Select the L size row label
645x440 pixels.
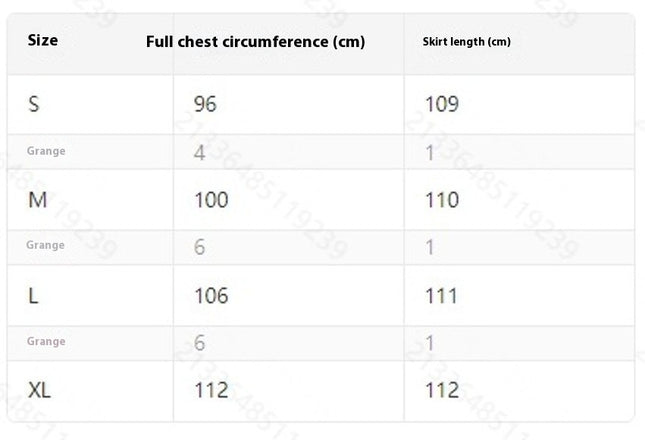point(33,296)
